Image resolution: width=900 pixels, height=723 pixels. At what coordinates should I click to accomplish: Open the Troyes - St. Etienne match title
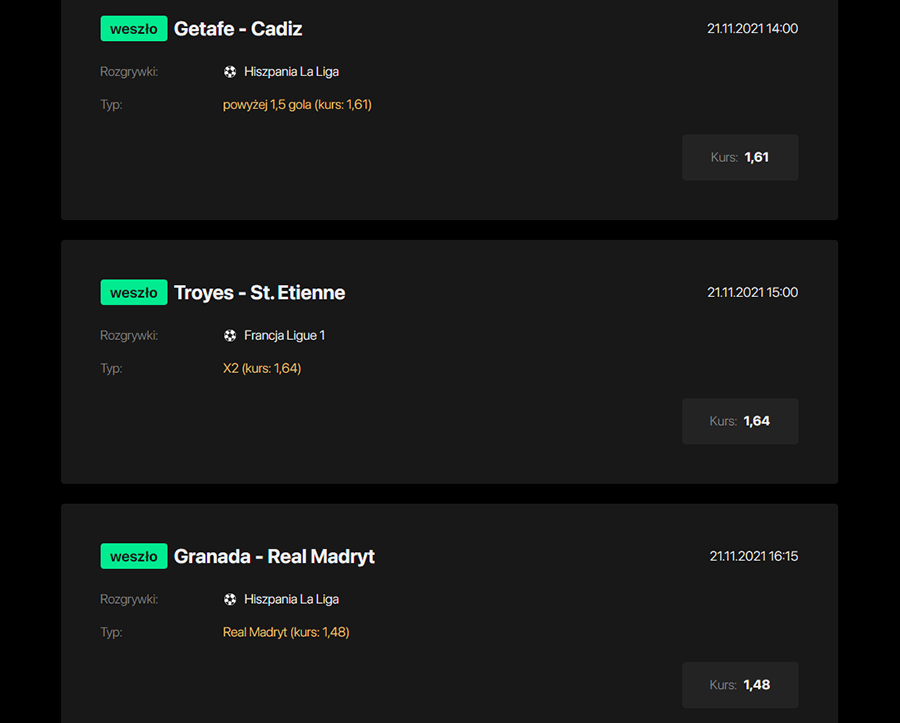[259, 293]
